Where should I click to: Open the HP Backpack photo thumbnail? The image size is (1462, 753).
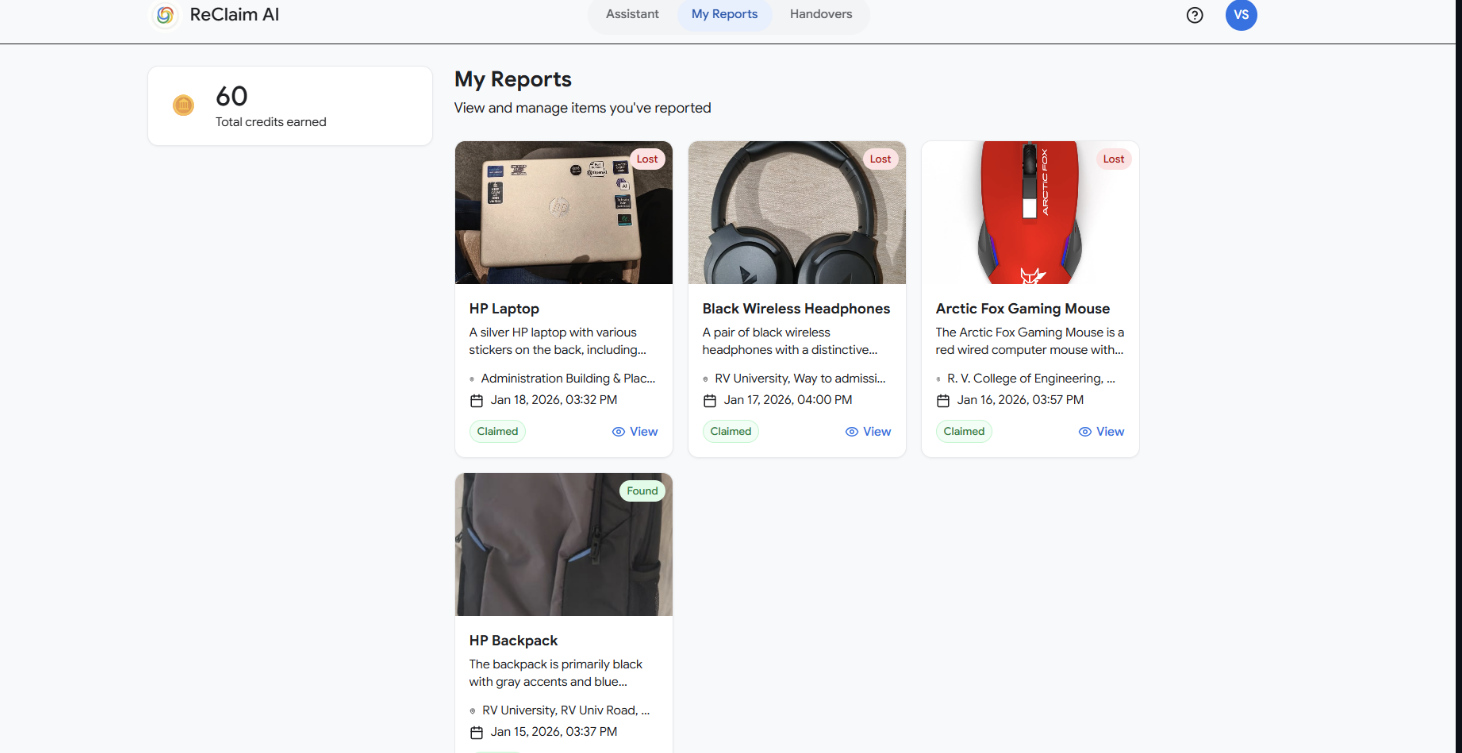[564, 544]
